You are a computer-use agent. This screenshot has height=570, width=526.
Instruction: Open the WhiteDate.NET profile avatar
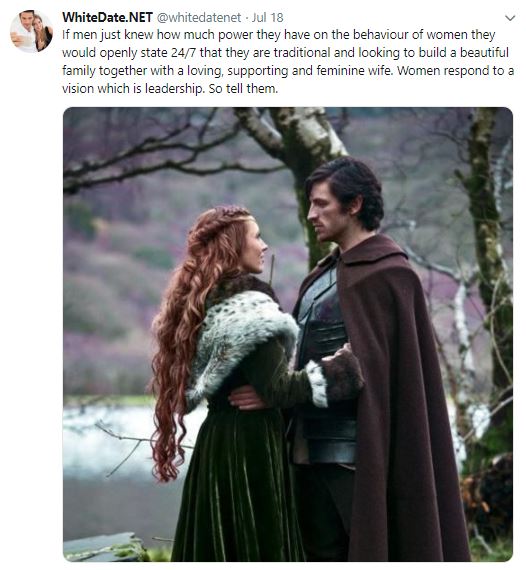click(31, 31)
